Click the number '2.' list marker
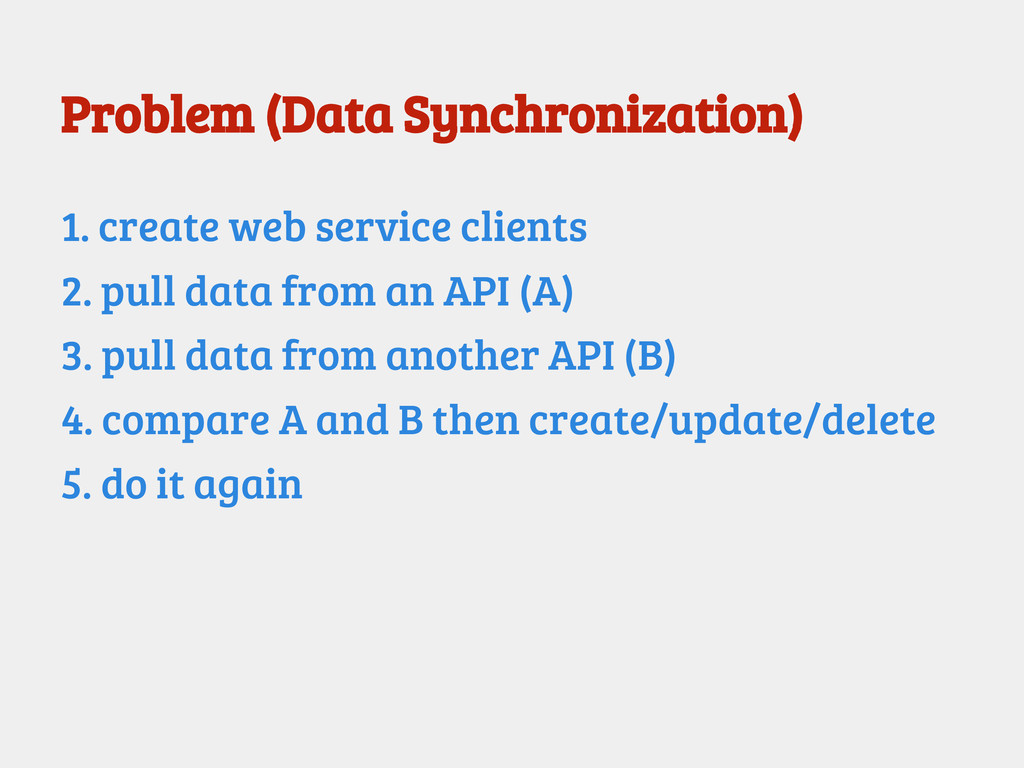The width and height of the screenshot is (1024, 768). [x=77, y=292]
